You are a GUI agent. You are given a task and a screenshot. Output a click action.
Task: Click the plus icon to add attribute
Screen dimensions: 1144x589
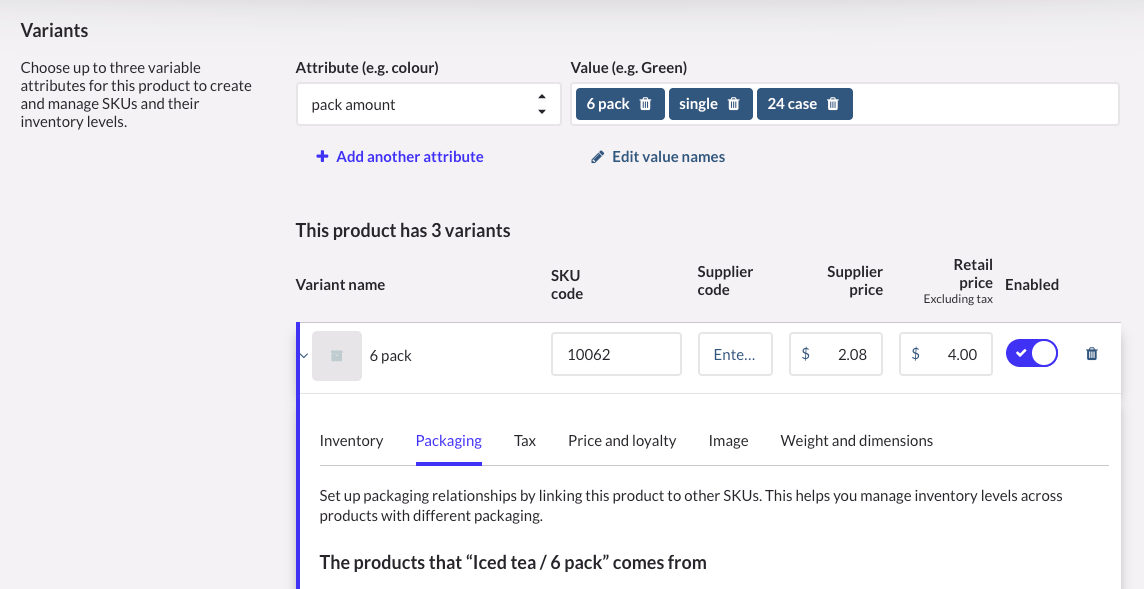click(322, 157)
